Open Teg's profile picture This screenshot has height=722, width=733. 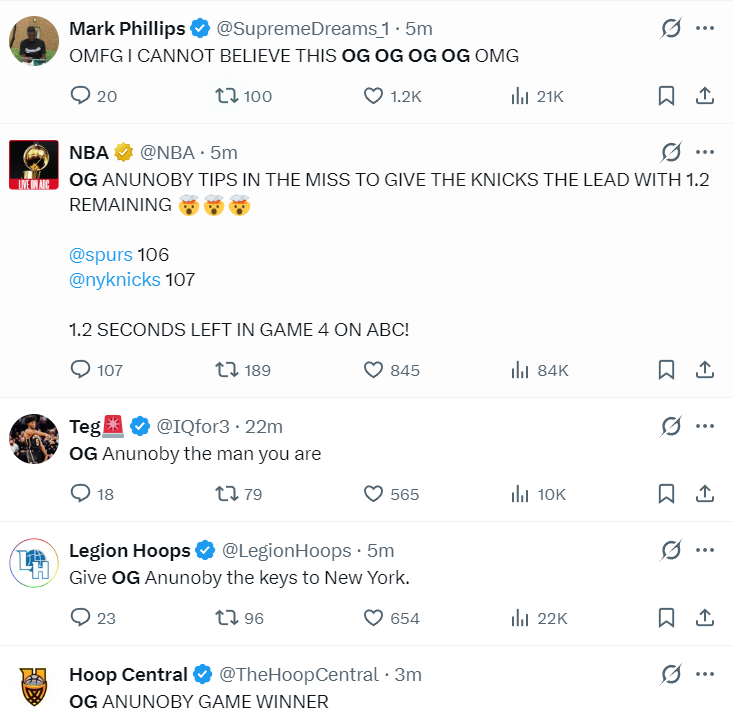coord(34,439)
